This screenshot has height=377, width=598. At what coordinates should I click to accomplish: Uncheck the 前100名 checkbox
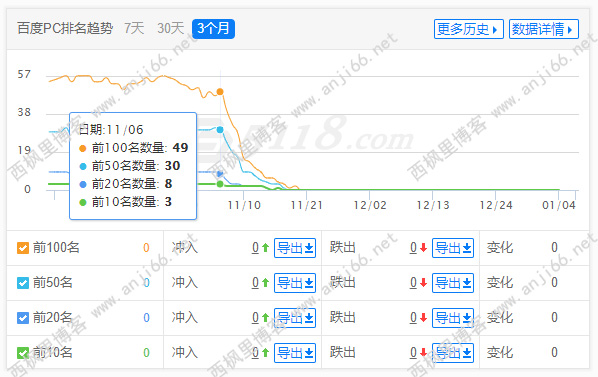(23, 248)
